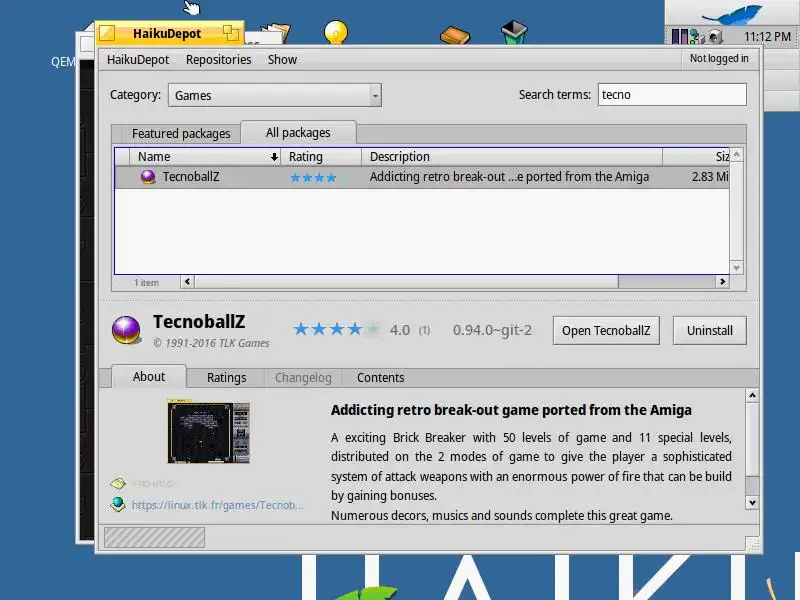The image size is (800, 600).
Task: Expand the Category dropdown showing Games
Action: 274,95
